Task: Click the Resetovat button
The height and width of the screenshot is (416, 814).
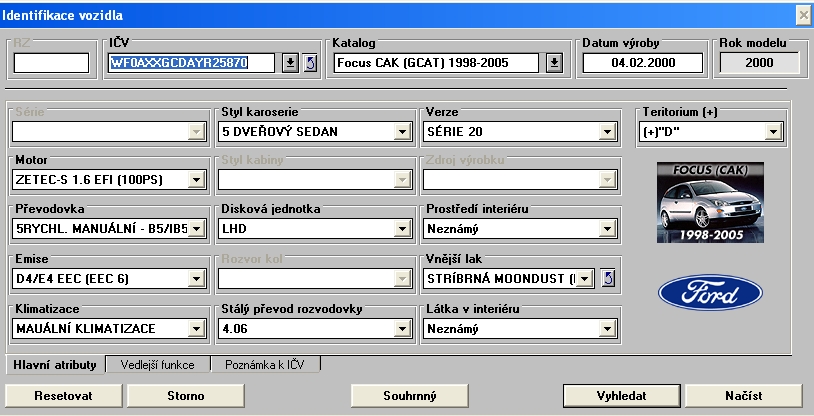Action: click(x=63, y=396)
